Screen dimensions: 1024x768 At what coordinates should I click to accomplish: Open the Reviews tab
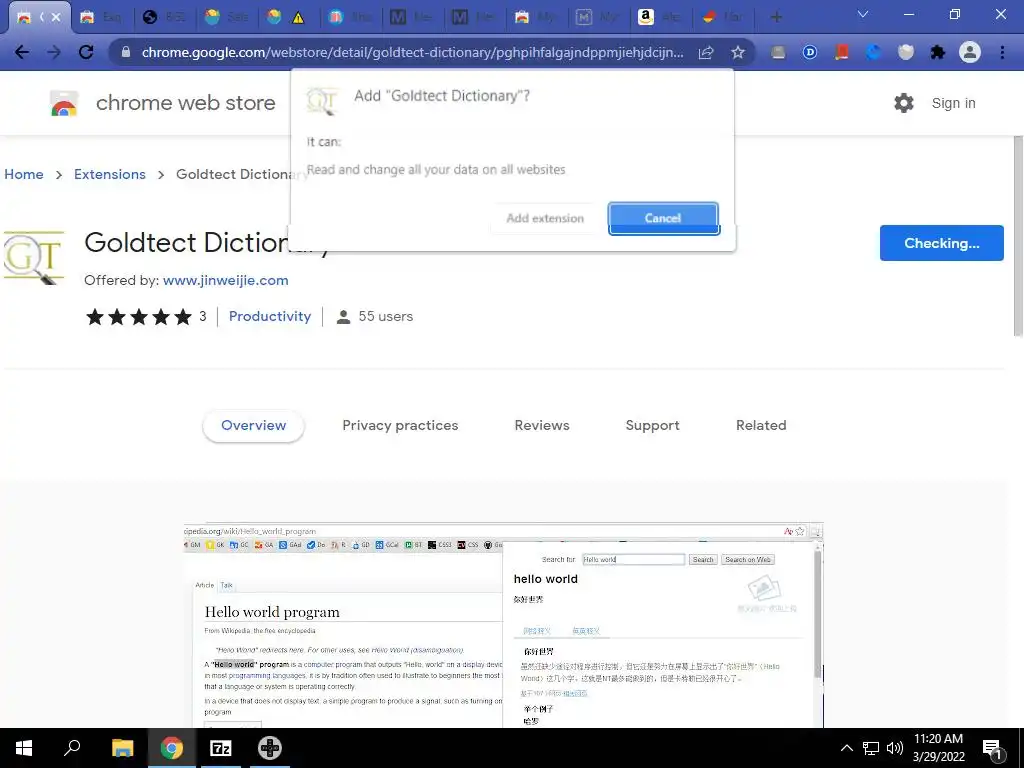pyautogui.click(x=542, y=425)
